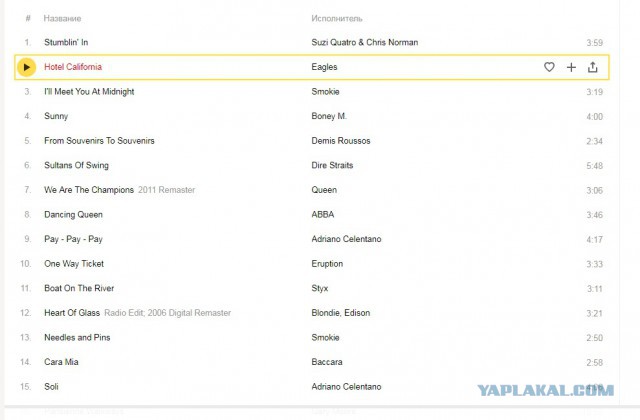
Task: Open the ABBA artist page
Action: (323, 215)
